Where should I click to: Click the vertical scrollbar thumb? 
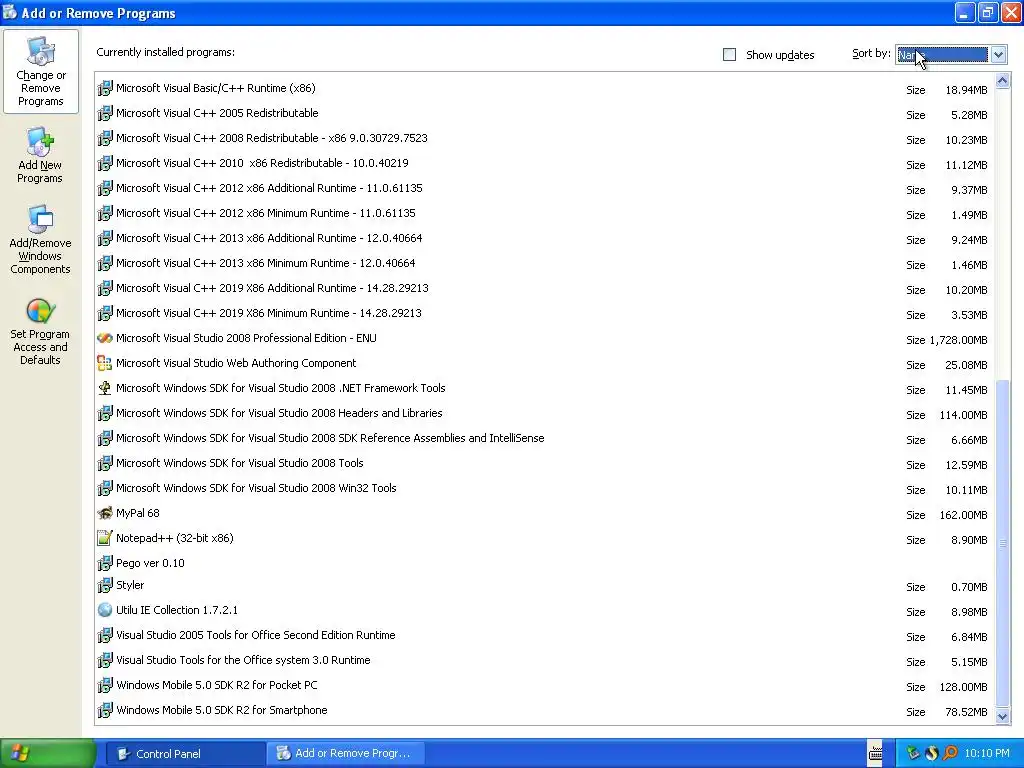(1002, 543)
